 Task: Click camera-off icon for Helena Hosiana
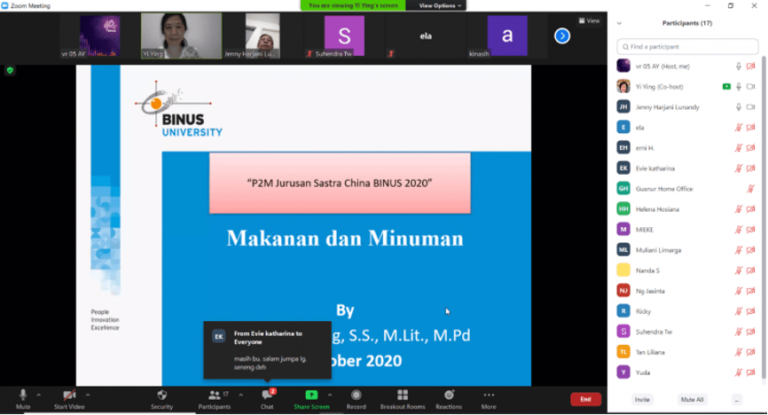[751, 209]
